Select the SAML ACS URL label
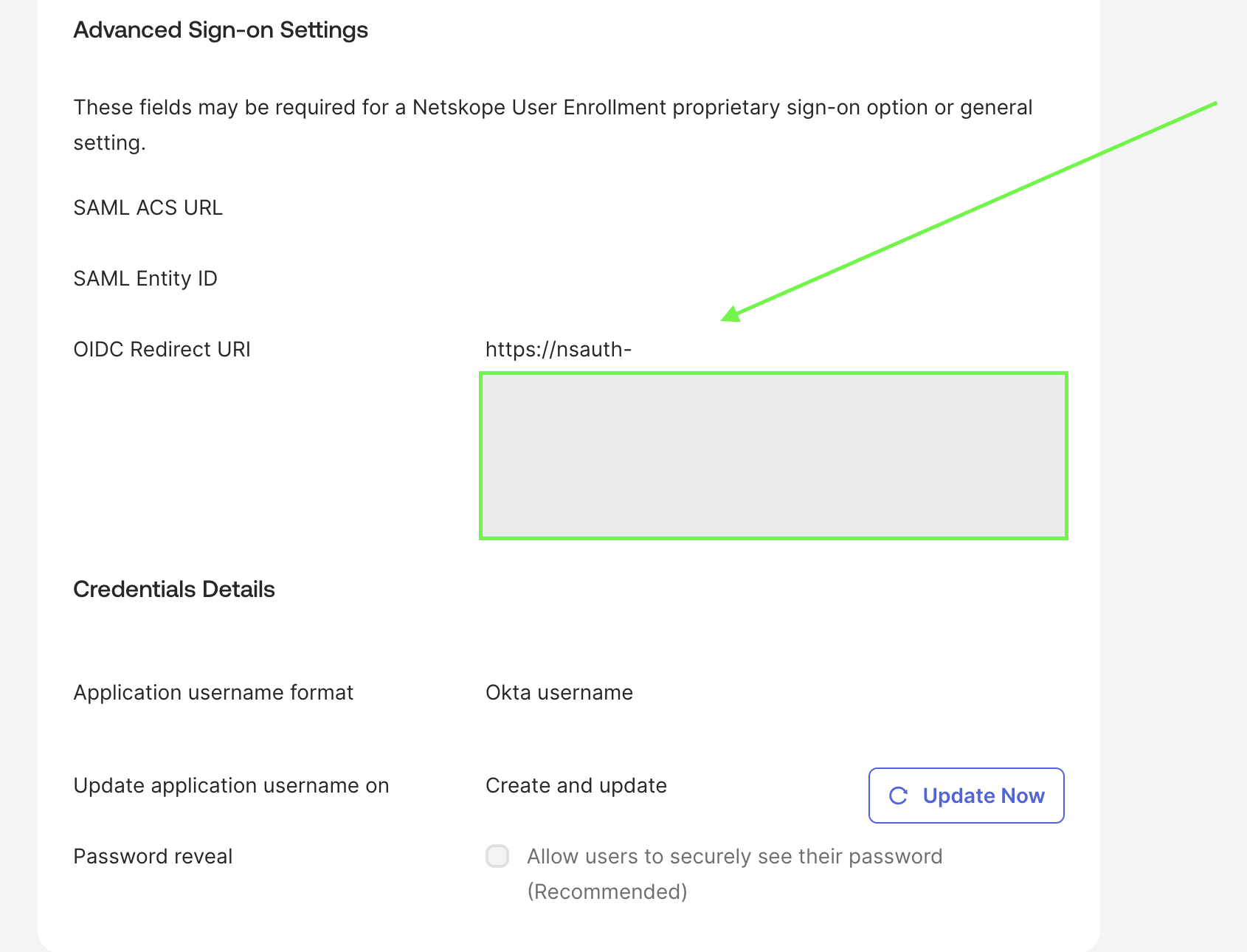This screenshot has height=952, width=1247. [x=148, y=207]
